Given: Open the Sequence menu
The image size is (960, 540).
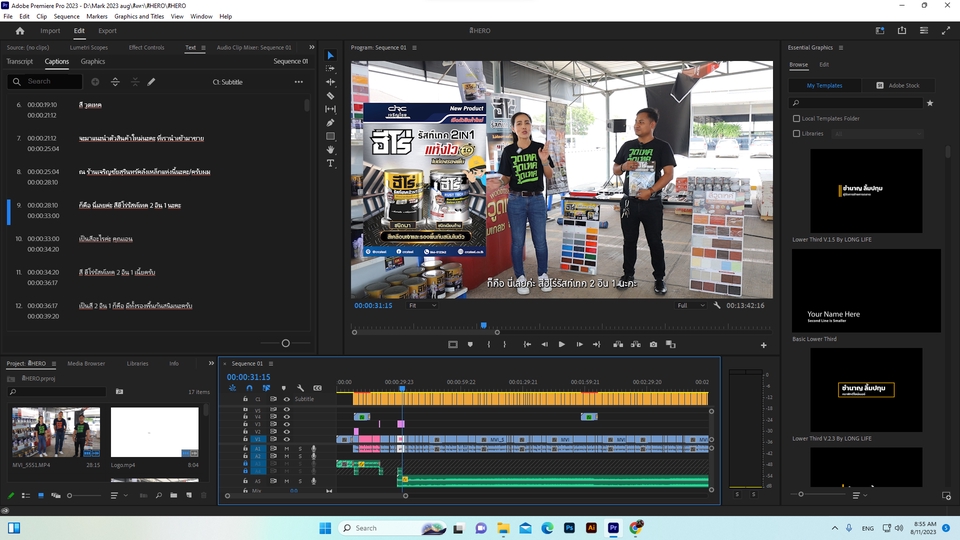Looking at the screenshot, I should [x=66, y=17].
